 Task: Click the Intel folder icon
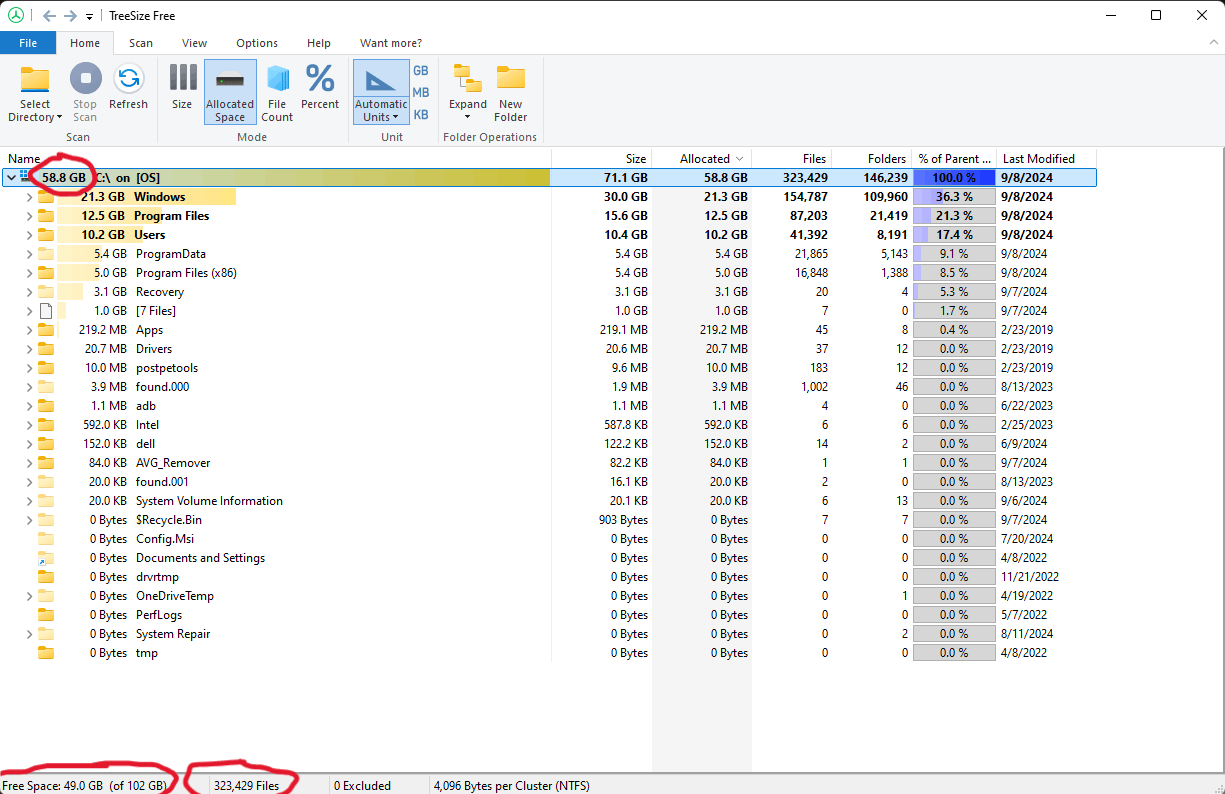coord(46,425)
